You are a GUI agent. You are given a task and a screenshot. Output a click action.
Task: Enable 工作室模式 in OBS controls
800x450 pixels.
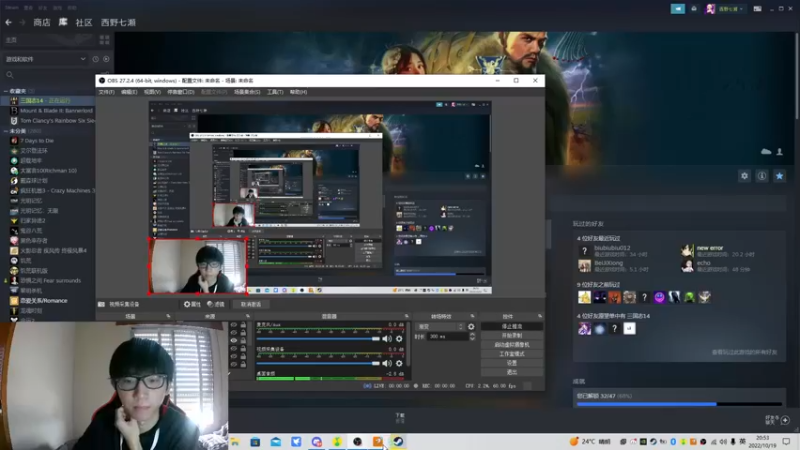512,354
